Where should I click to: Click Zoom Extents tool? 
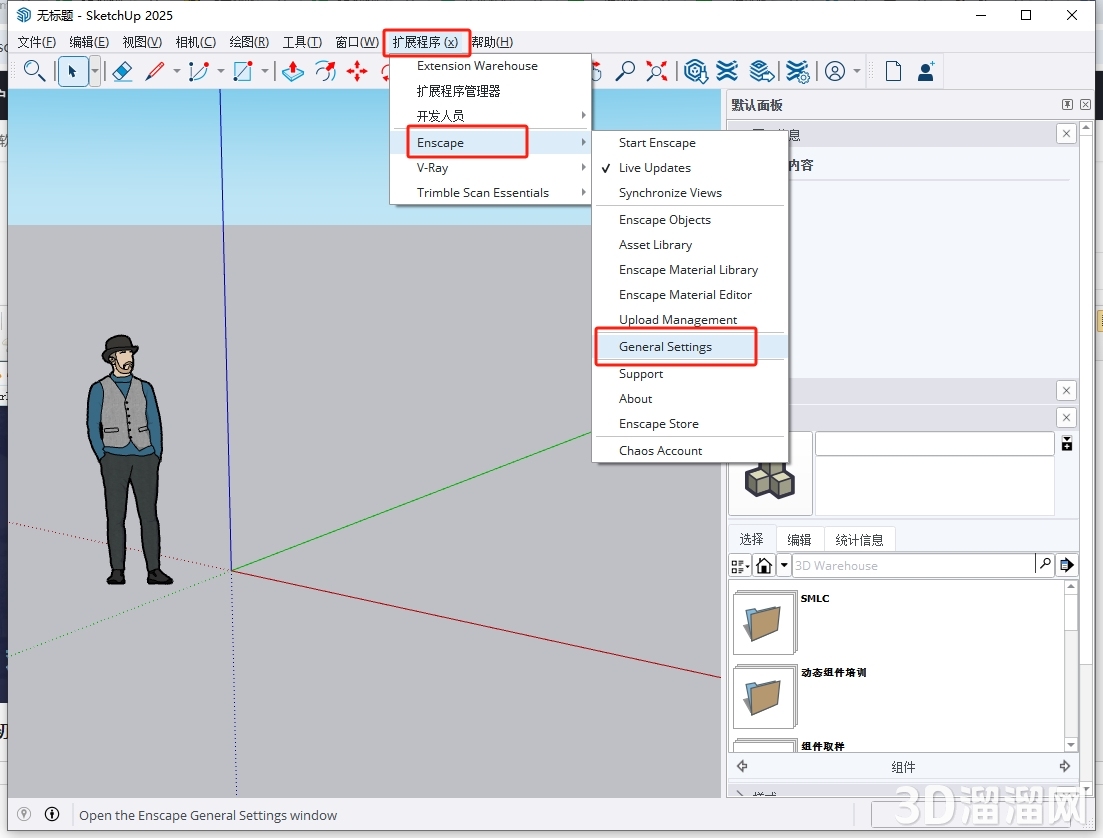coord(656,71)
